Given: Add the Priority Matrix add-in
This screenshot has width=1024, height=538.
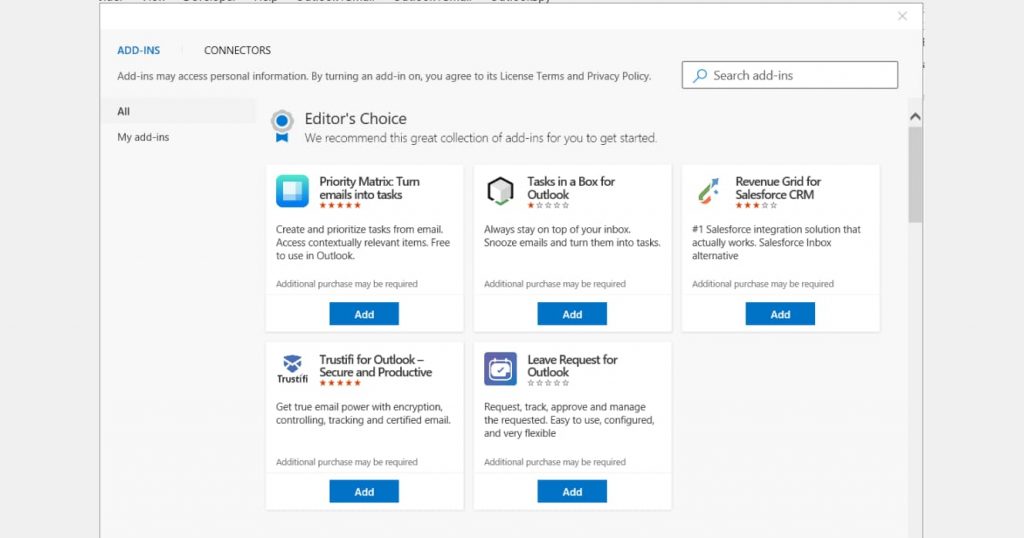Looking at the screenshot, I should [364, 314].
